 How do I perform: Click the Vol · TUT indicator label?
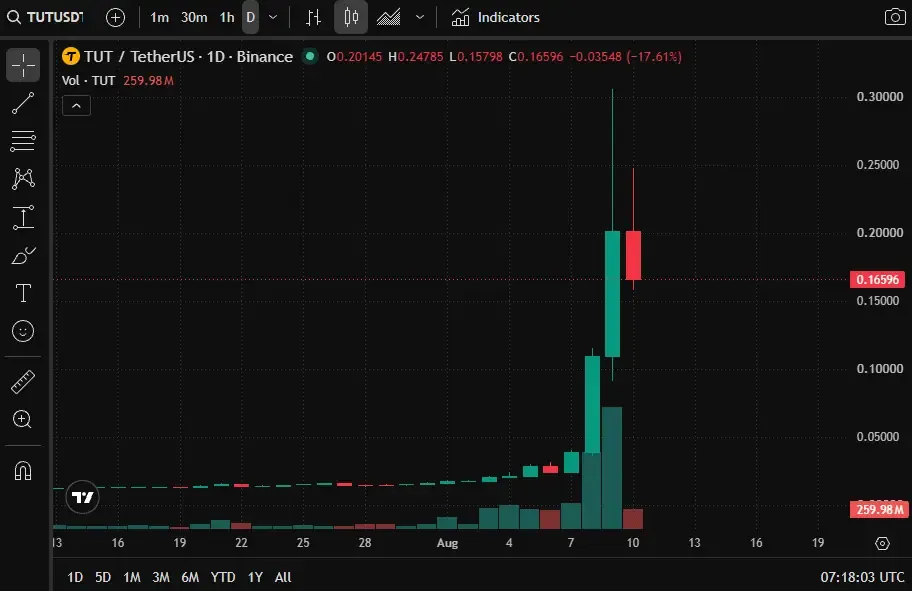click(x=88, y=80)
